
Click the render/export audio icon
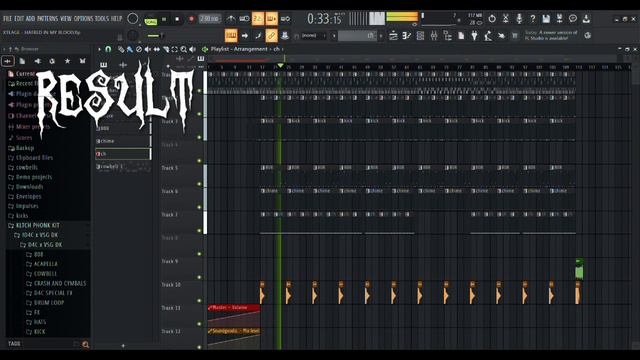(x=559, y=19)
